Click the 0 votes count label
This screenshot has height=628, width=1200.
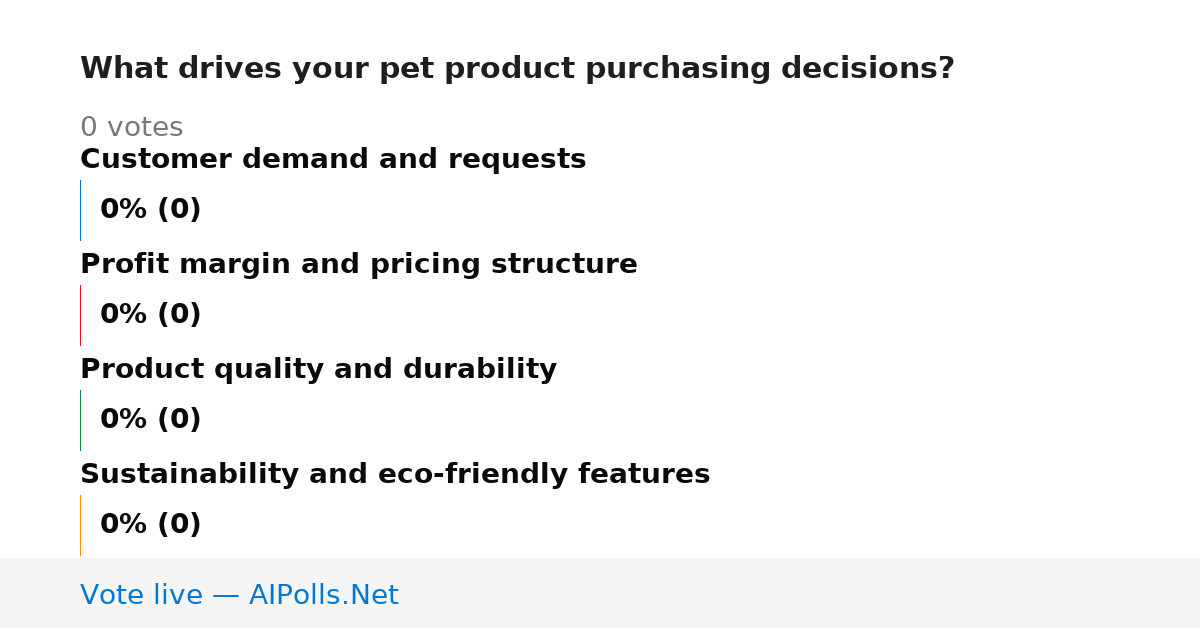(131, 127)
